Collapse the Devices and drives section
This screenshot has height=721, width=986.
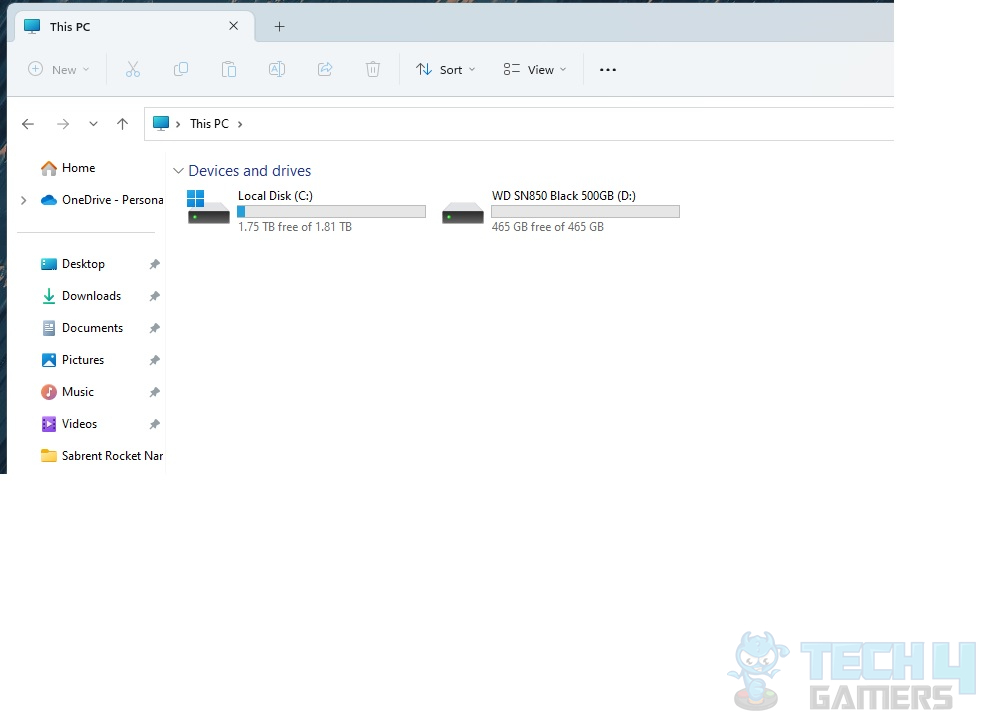point(178,171)
